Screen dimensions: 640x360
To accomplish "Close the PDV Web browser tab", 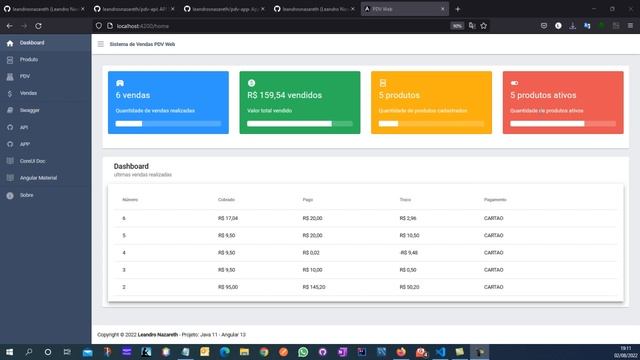I will click(x=443, y=9).
